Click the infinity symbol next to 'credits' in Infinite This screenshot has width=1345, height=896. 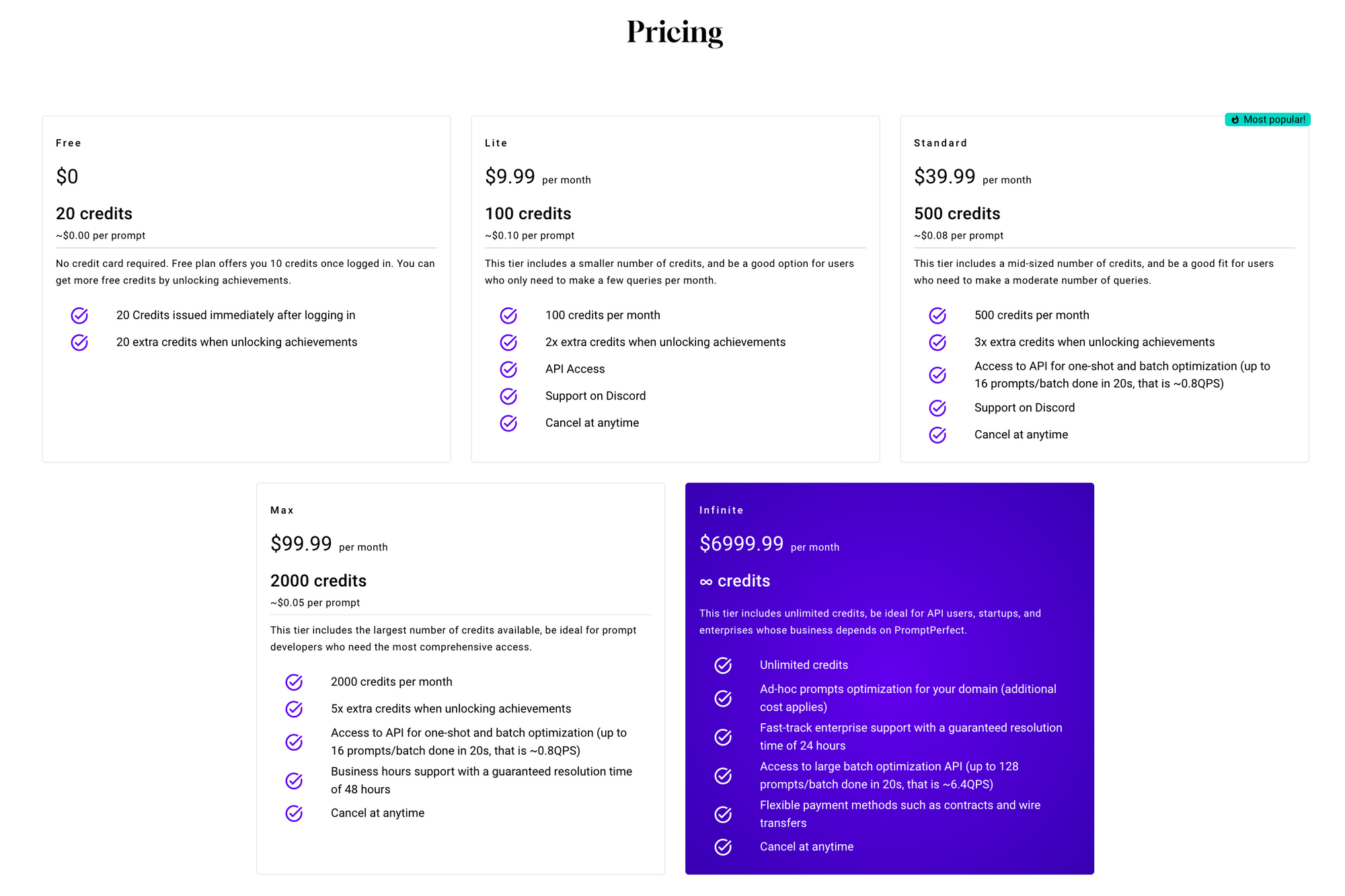705,580
